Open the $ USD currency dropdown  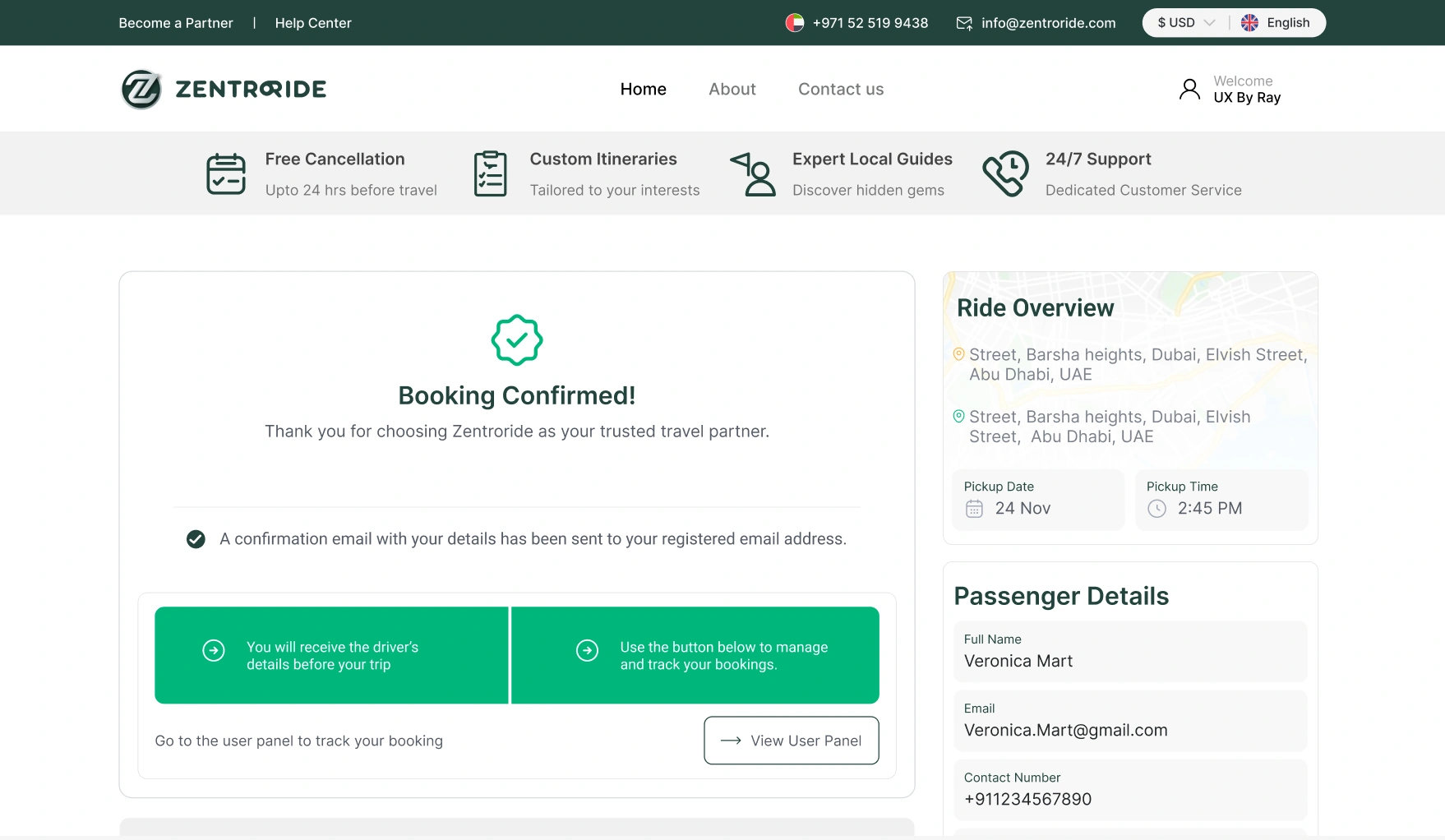pyautogui.click(x=1186, y=23)
